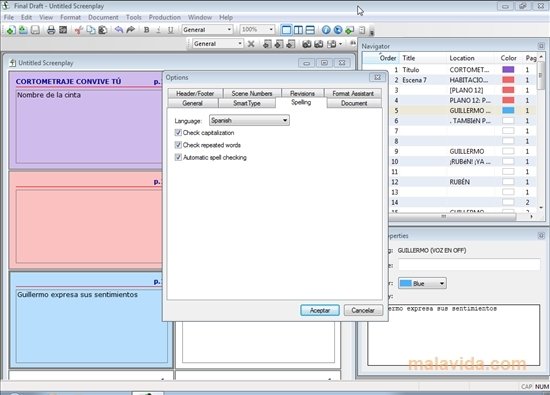Image resolution: width=550 pixels, height=395 pixels.
Task: Click the Cancelar button
Action: click(363, 310)
